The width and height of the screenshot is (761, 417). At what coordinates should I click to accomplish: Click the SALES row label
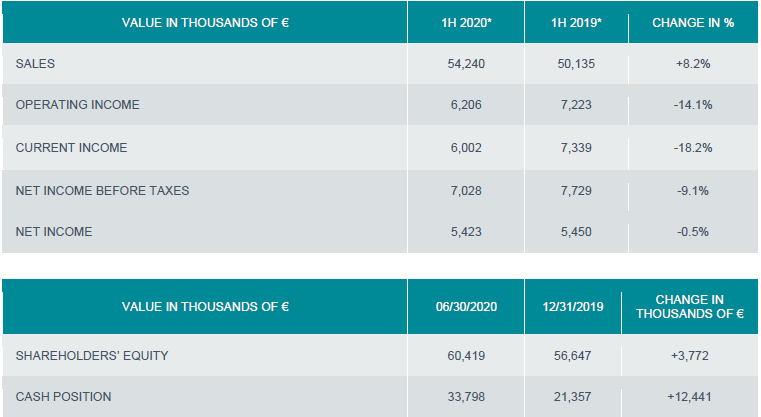35,63
